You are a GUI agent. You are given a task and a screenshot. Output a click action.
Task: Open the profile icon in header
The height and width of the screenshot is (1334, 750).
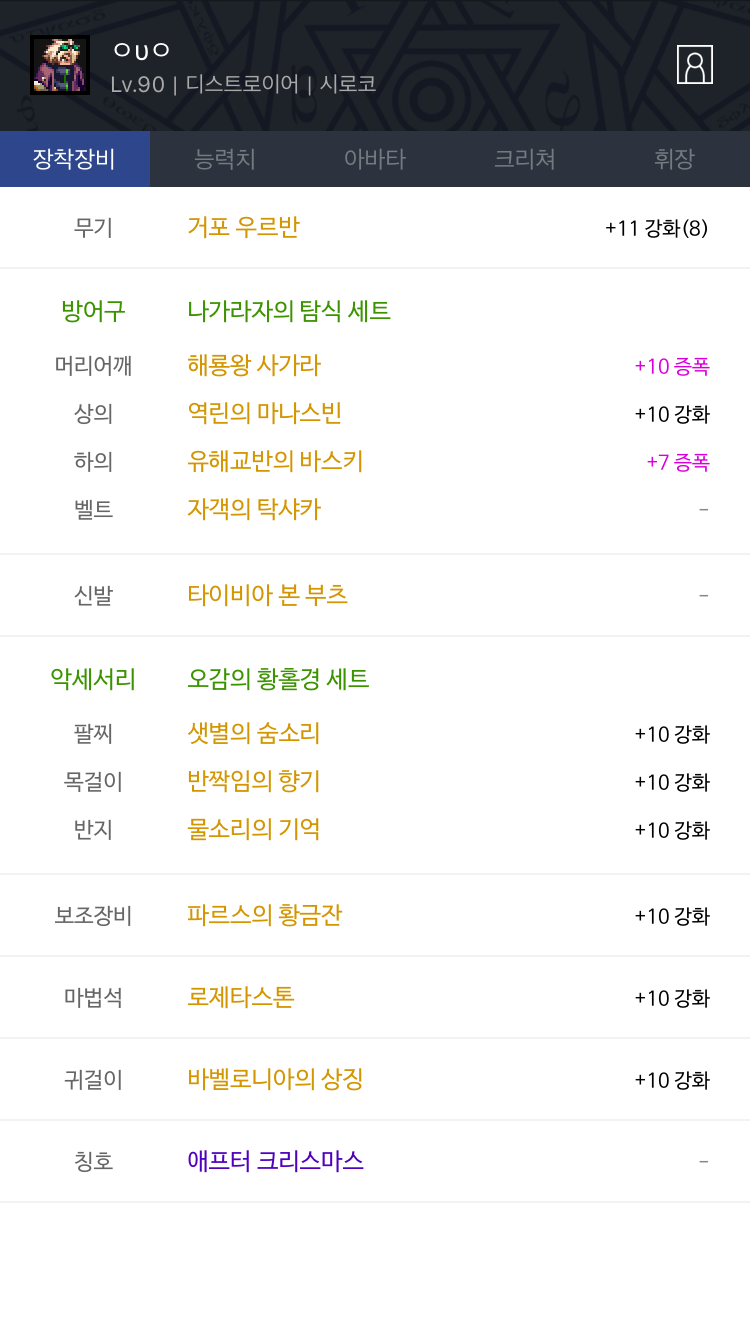(694, 65)
